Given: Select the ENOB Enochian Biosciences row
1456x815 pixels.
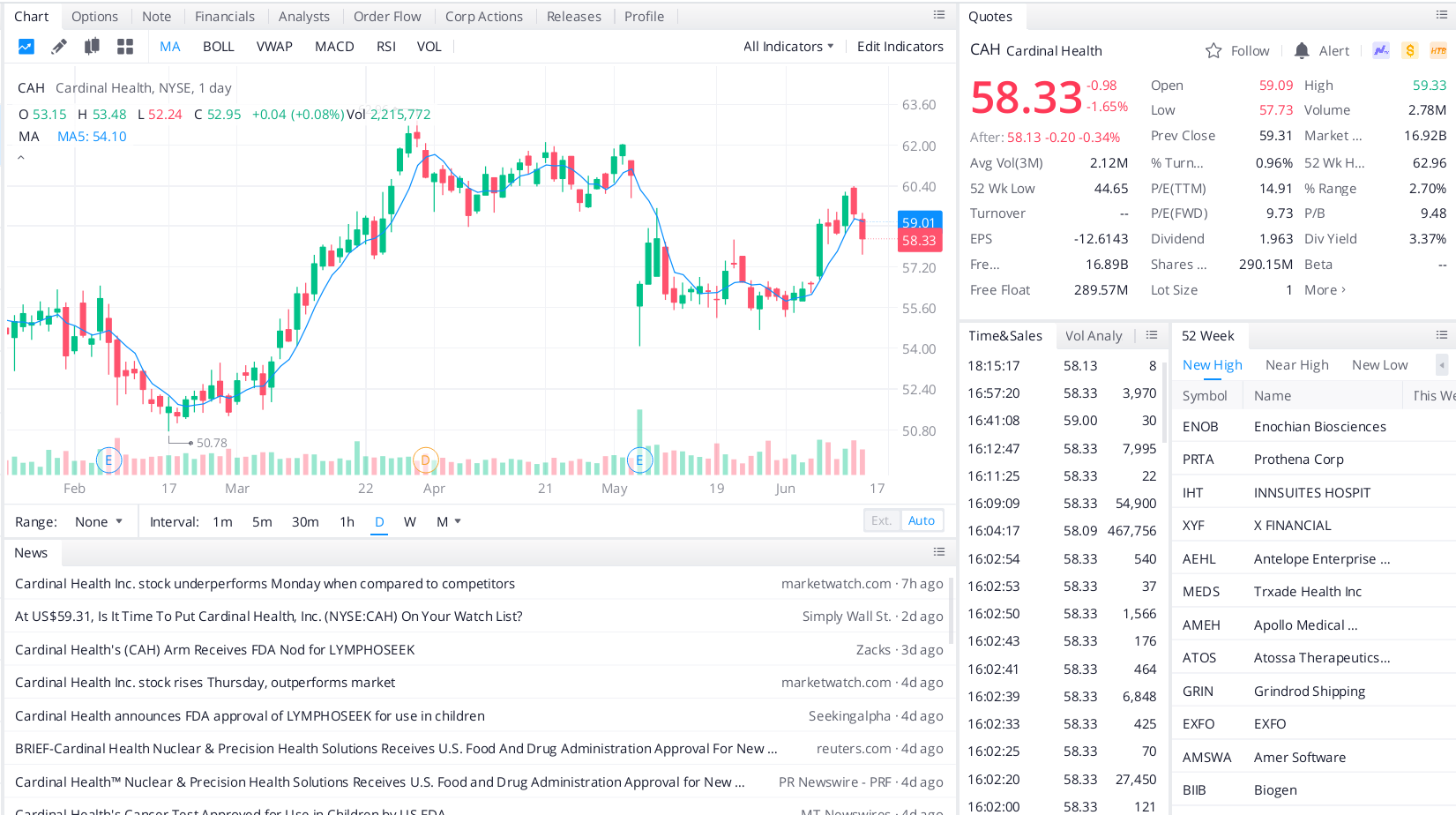Looking at the screenshot, I should coord(1314,427).
